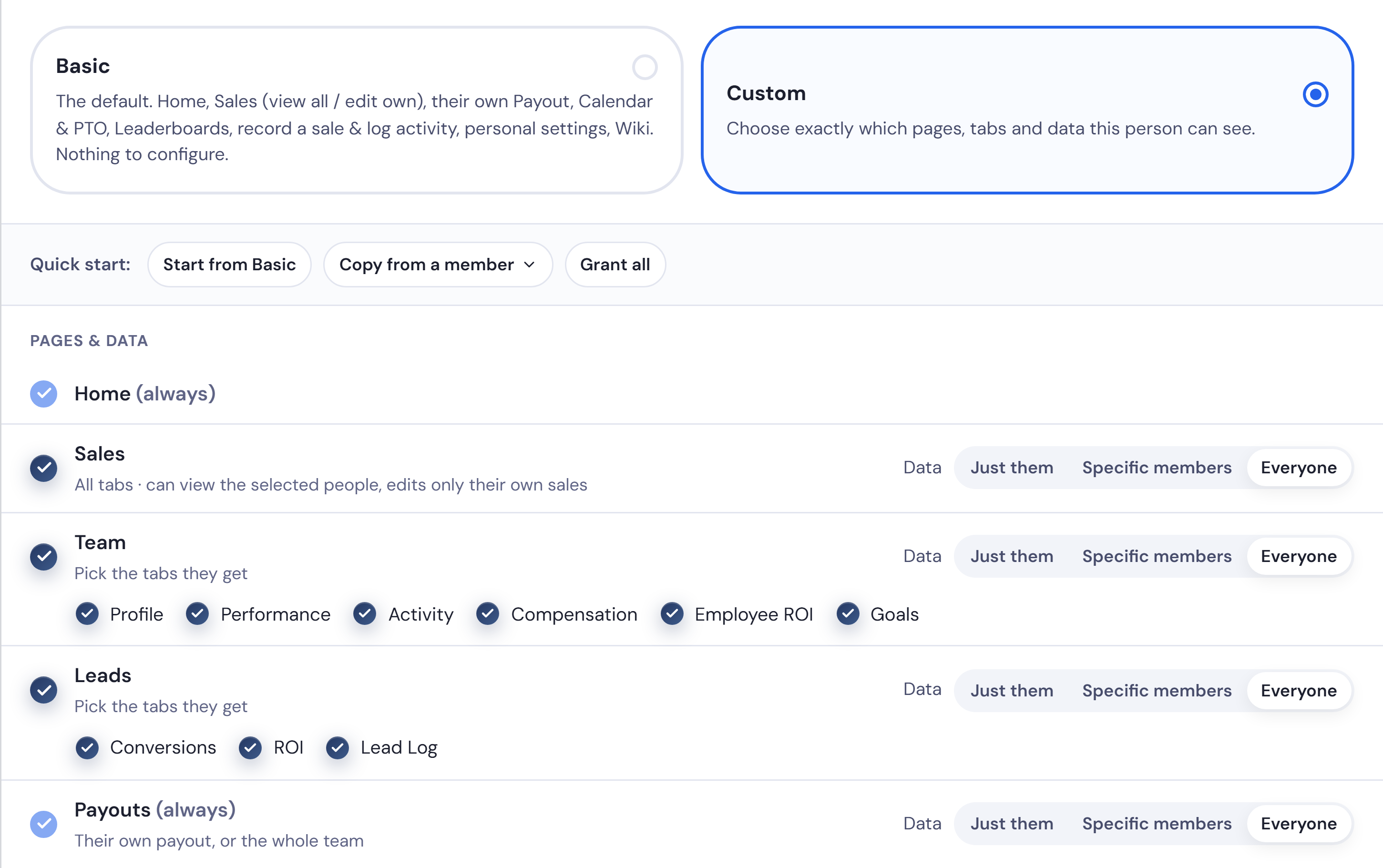Set Payouts data to Everyone
This screenshot has height=868, width=1383.
point(1299,824)
